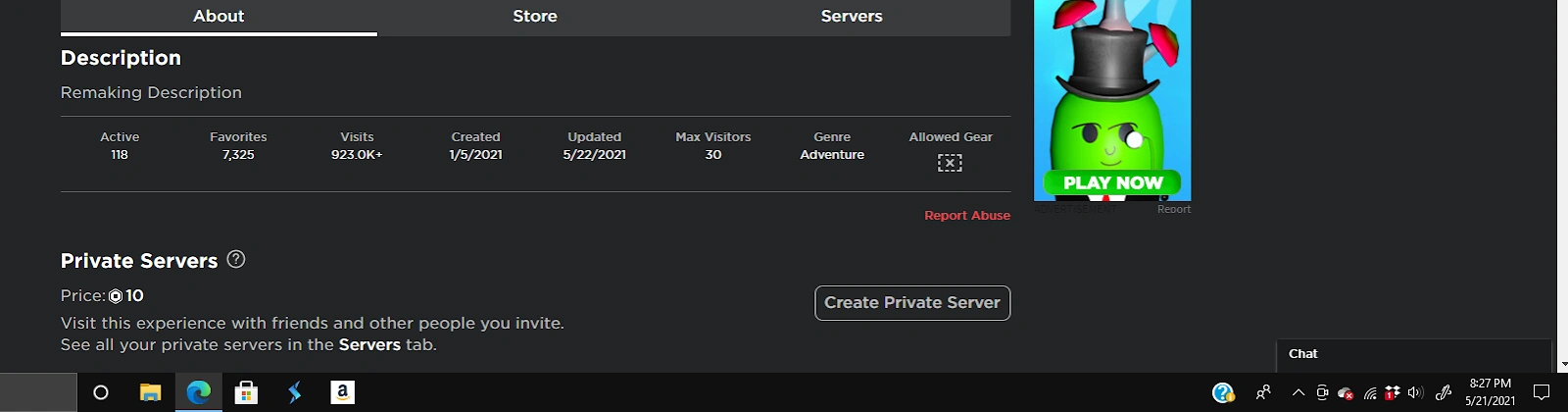Click the Microsoft Edge taskbar icon
Screen dimensions: 1568x412
199,393
